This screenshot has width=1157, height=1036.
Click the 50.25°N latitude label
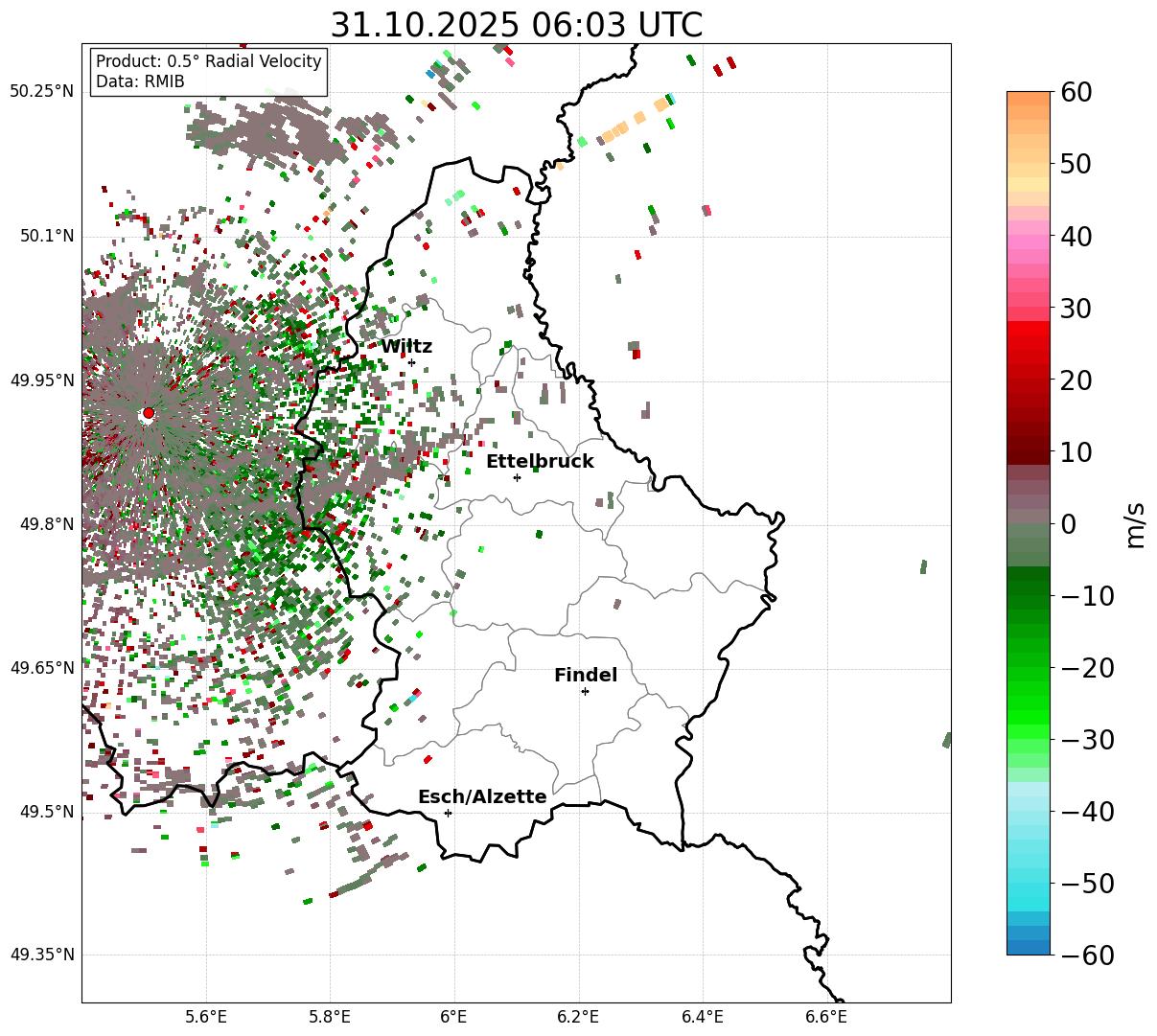(x=41, y=92)
